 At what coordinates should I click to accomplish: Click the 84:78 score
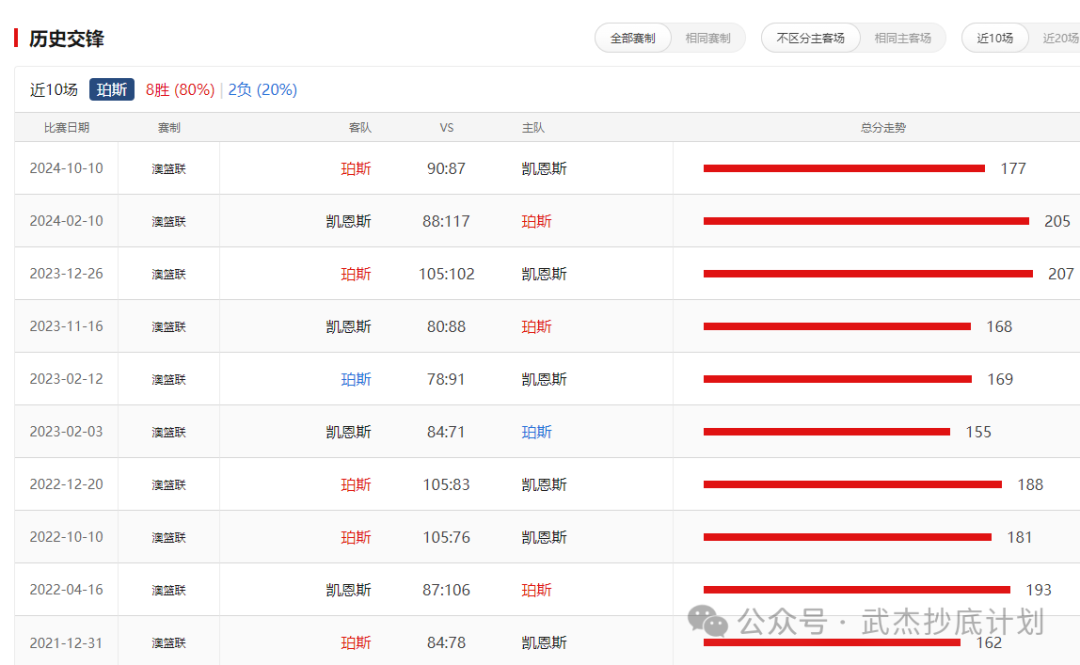tap(446, 643)
